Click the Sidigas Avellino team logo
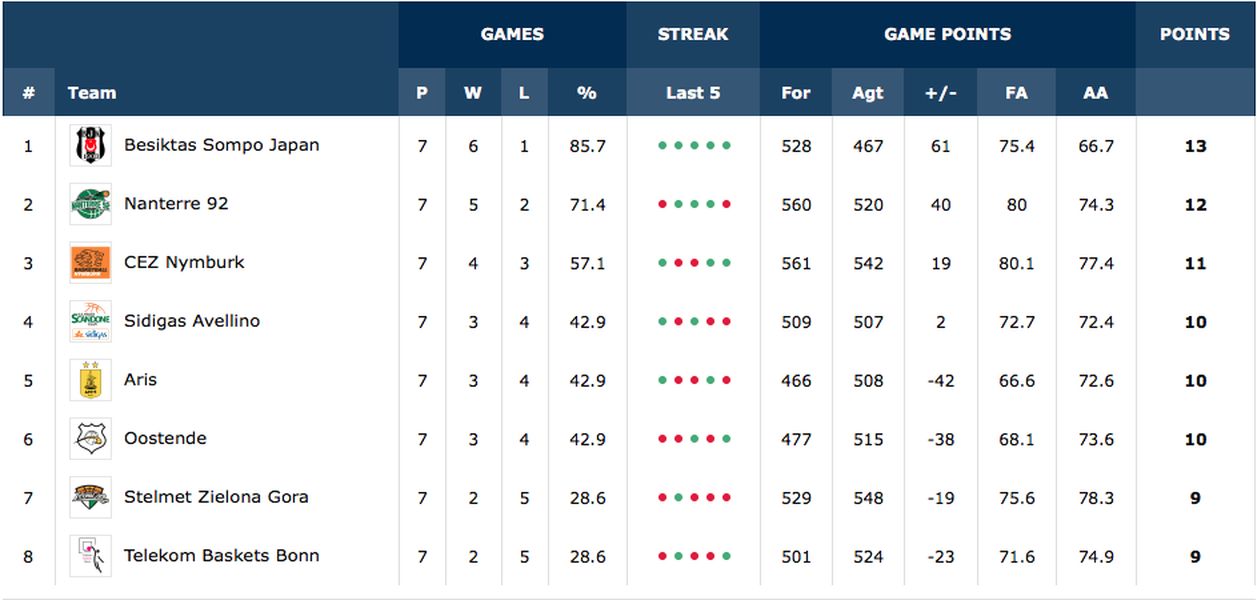The width and height of the screenshot is (1257, 600). tap(91, 322)
